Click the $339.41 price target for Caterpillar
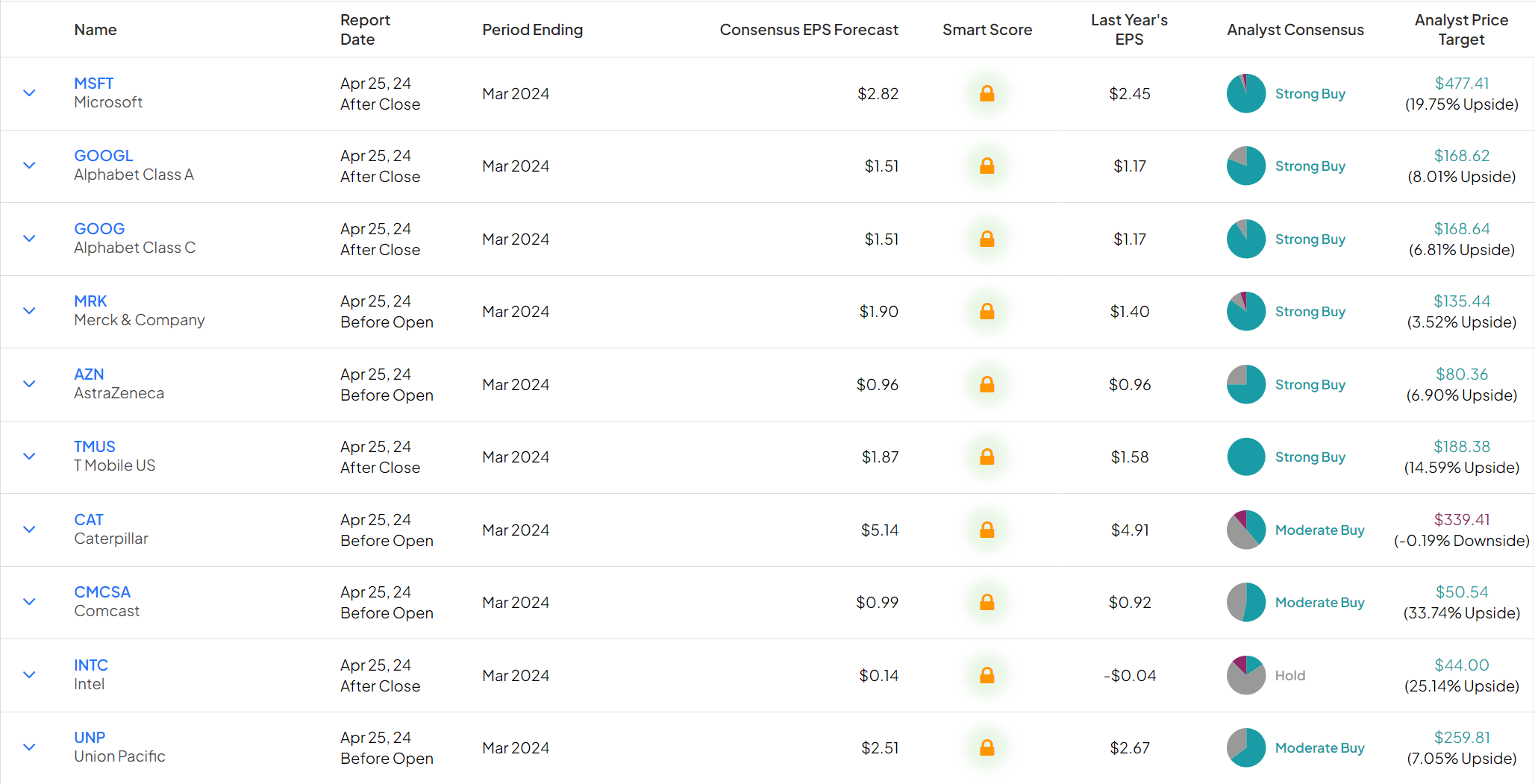The width and height of the screenshot is (1535, 784). point(1461,520)
